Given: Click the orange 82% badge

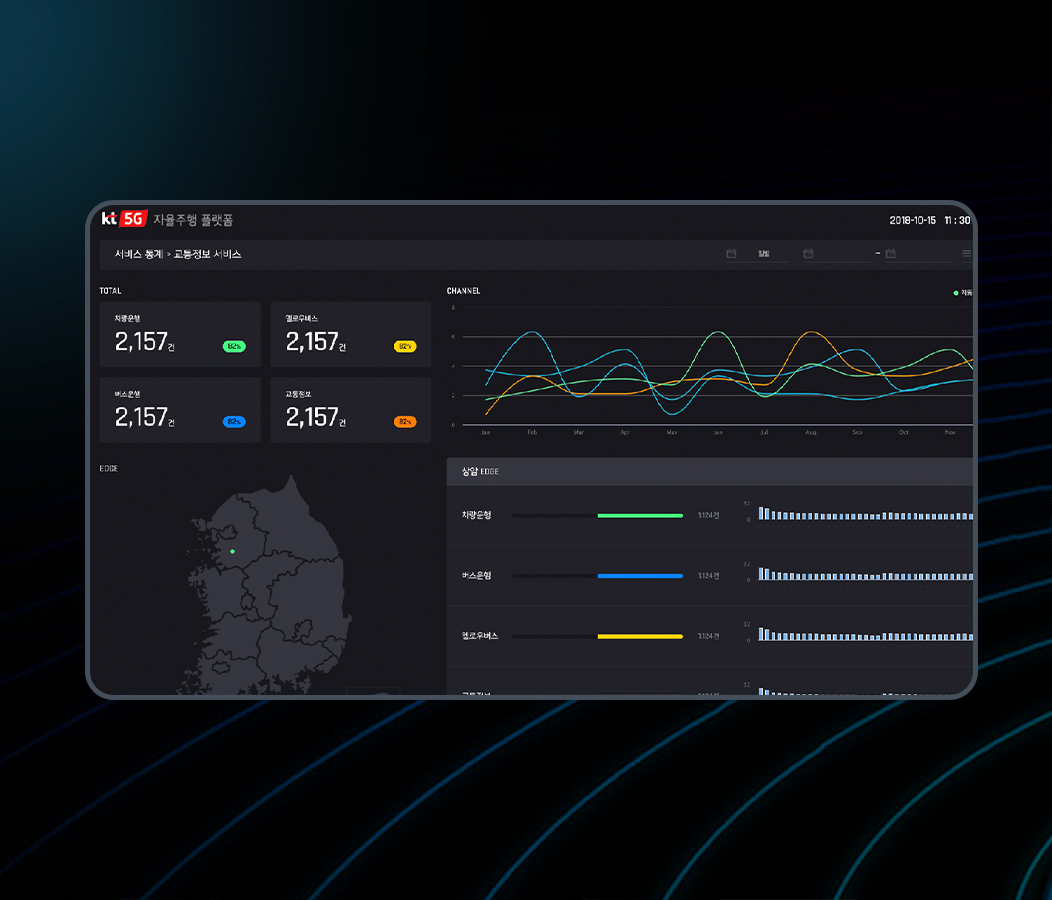Looking at the screenshot, I should click(405, 421).
